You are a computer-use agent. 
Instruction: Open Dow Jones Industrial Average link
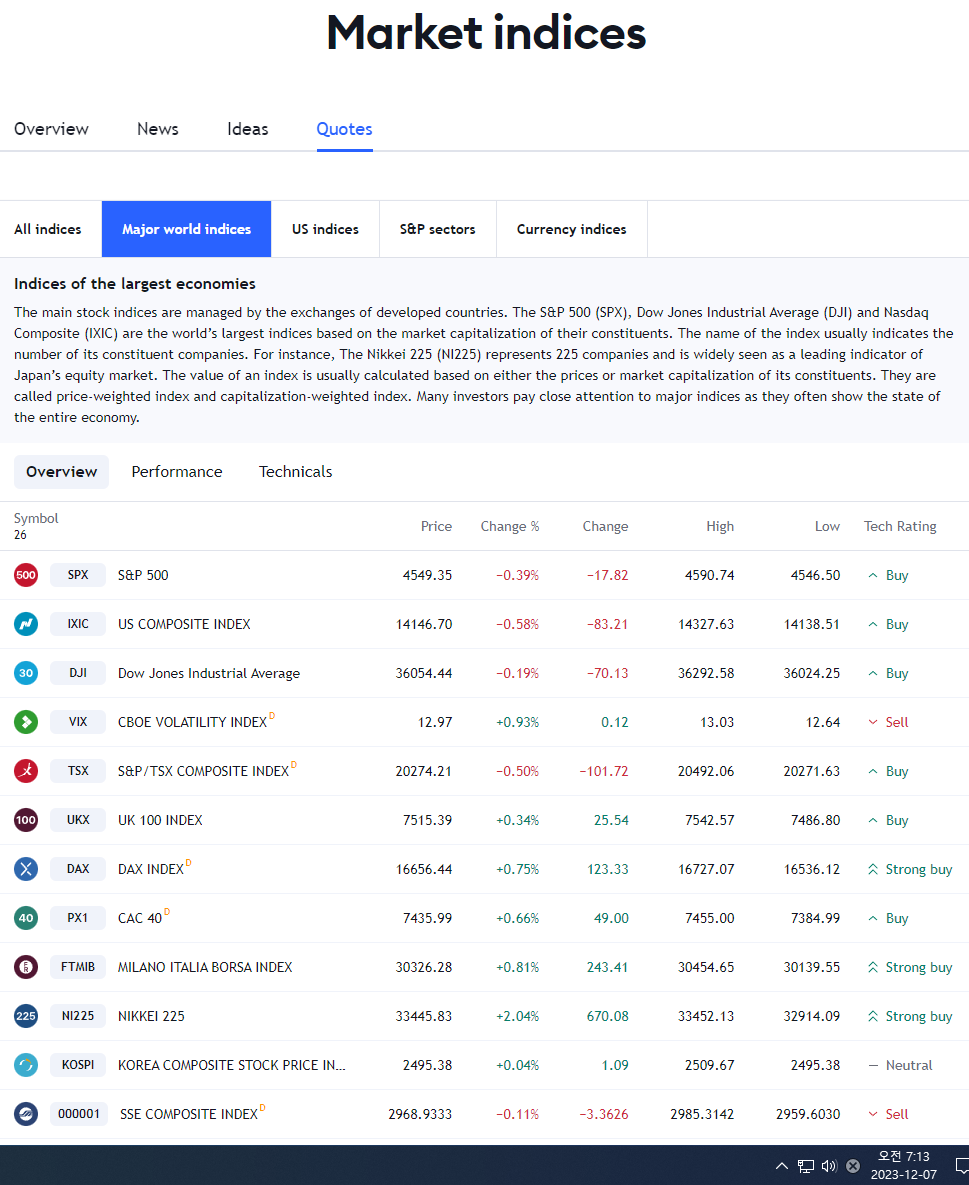(x=209, y=673)
